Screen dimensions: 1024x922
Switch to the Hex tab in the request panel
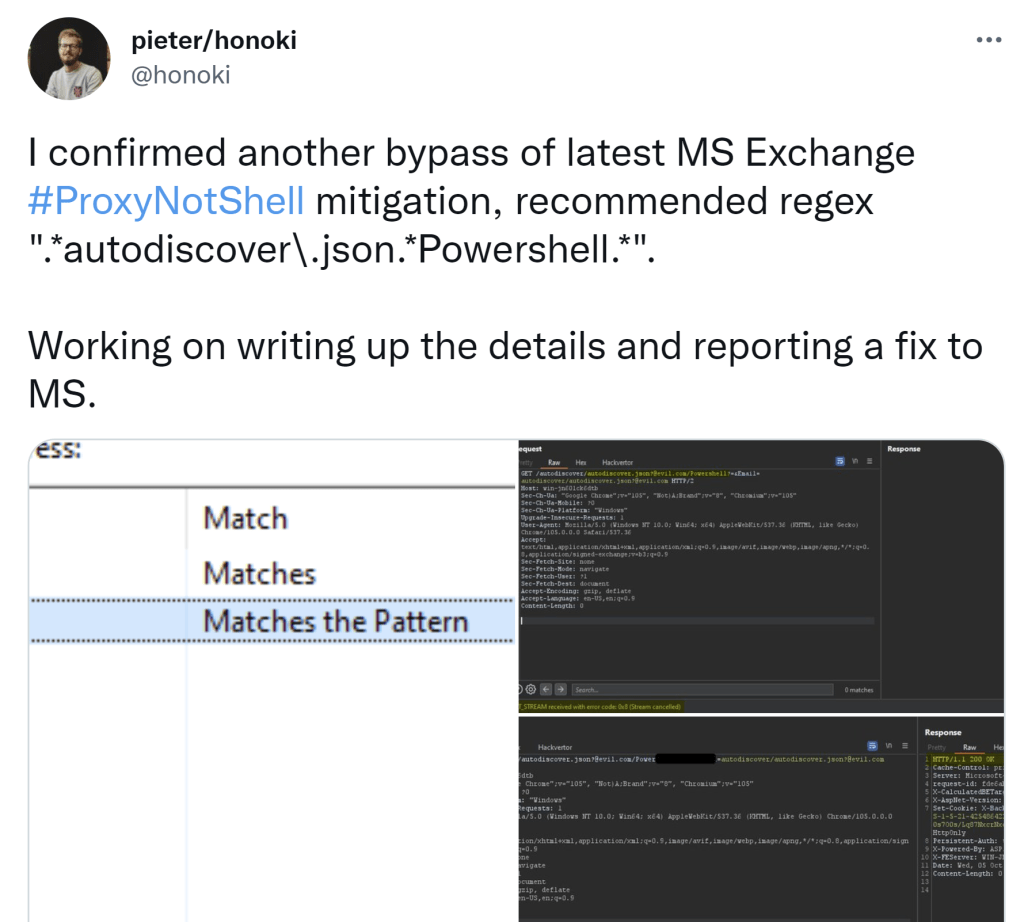581,463
